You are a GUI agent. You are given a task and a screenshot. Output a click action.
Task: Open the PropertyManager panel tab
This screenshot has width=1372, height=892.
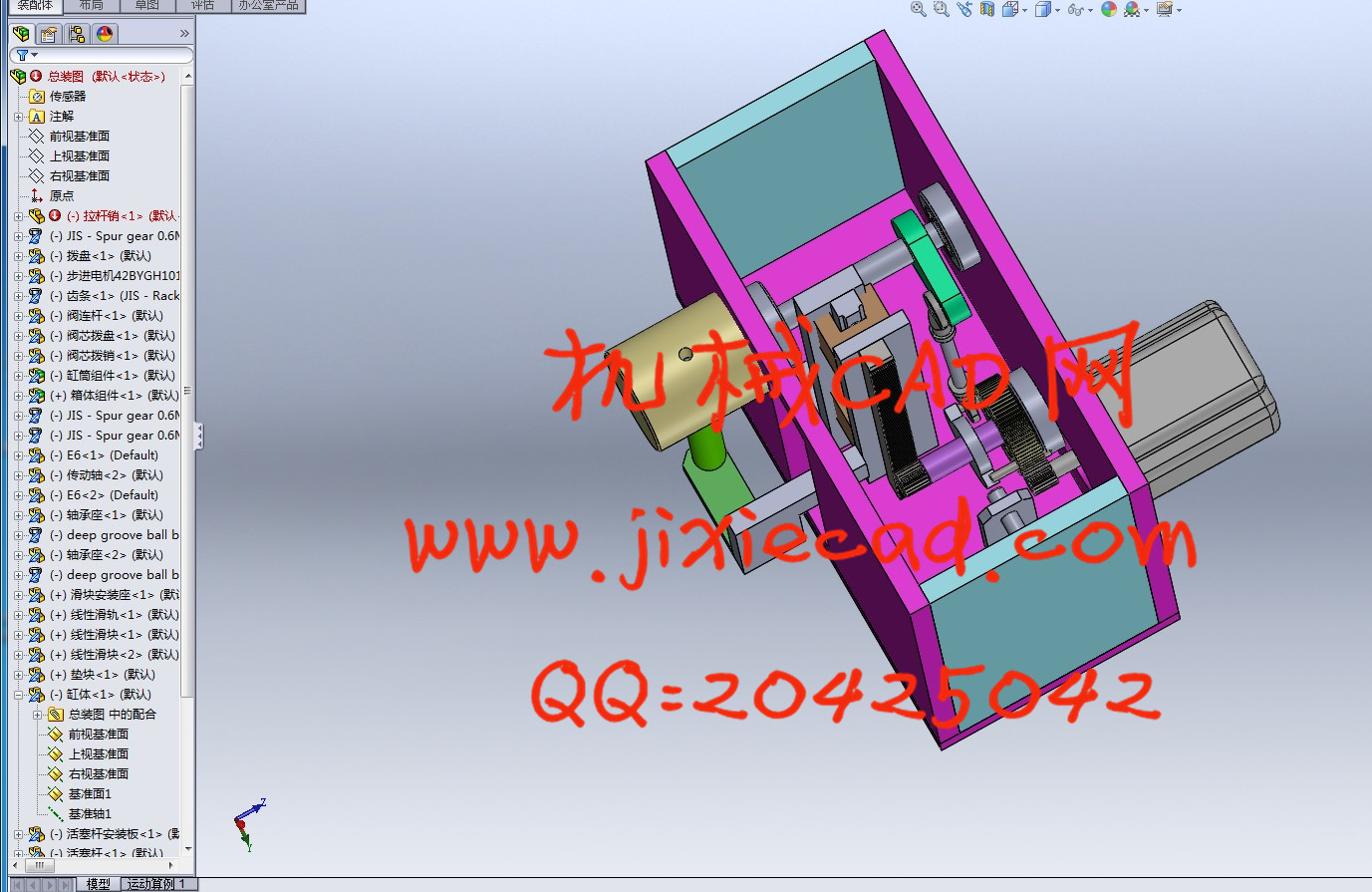tap(48, 34)
